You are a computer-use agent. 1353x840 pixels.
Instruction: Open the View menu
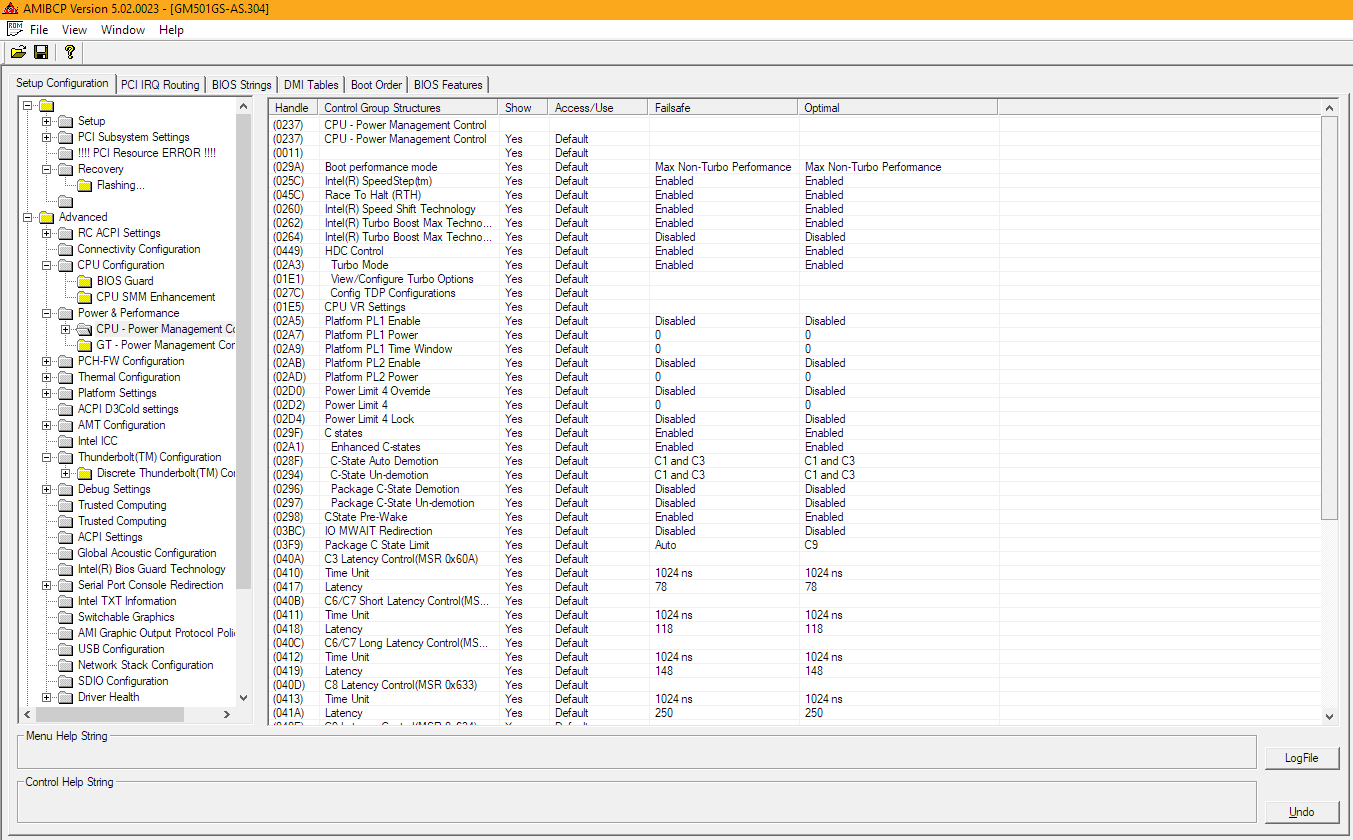pos(74,30)
